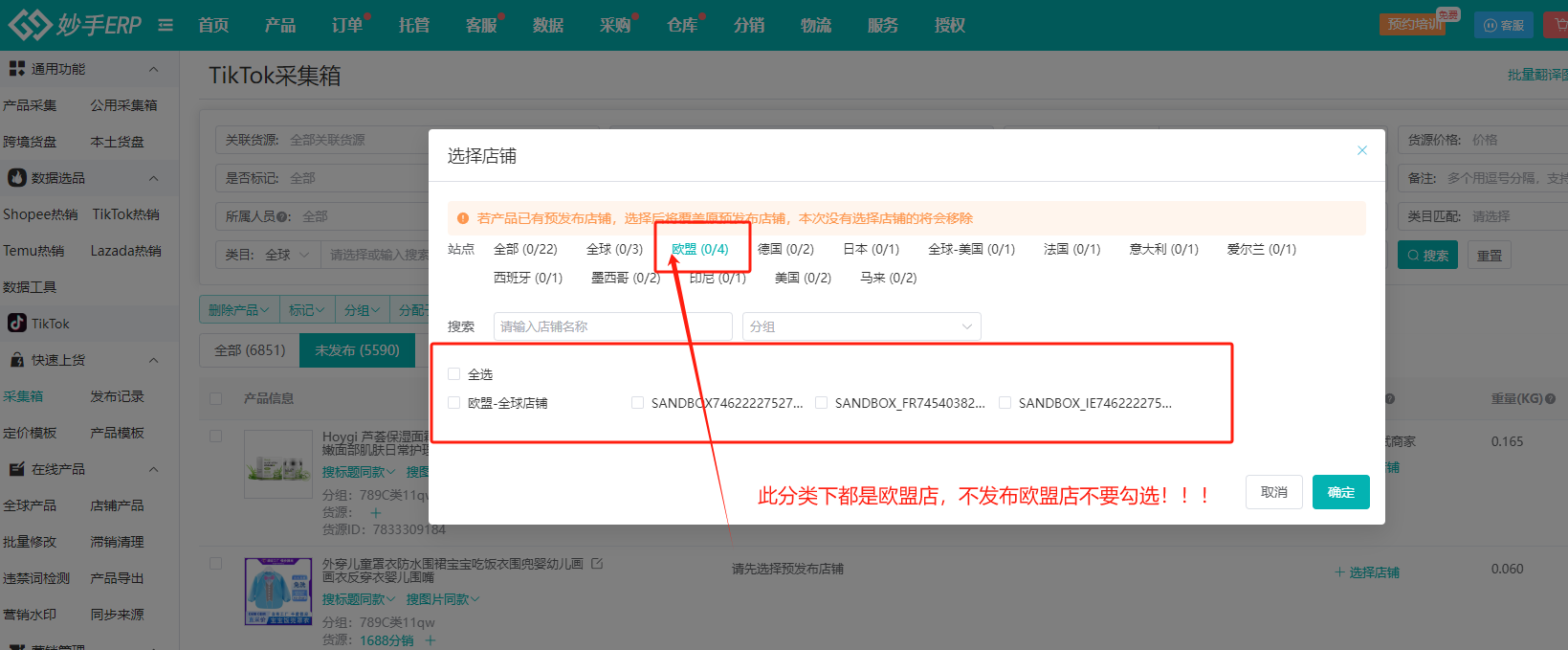Select the 欧盟 (0/4) site tab
1568x650 pixels.
699,249
